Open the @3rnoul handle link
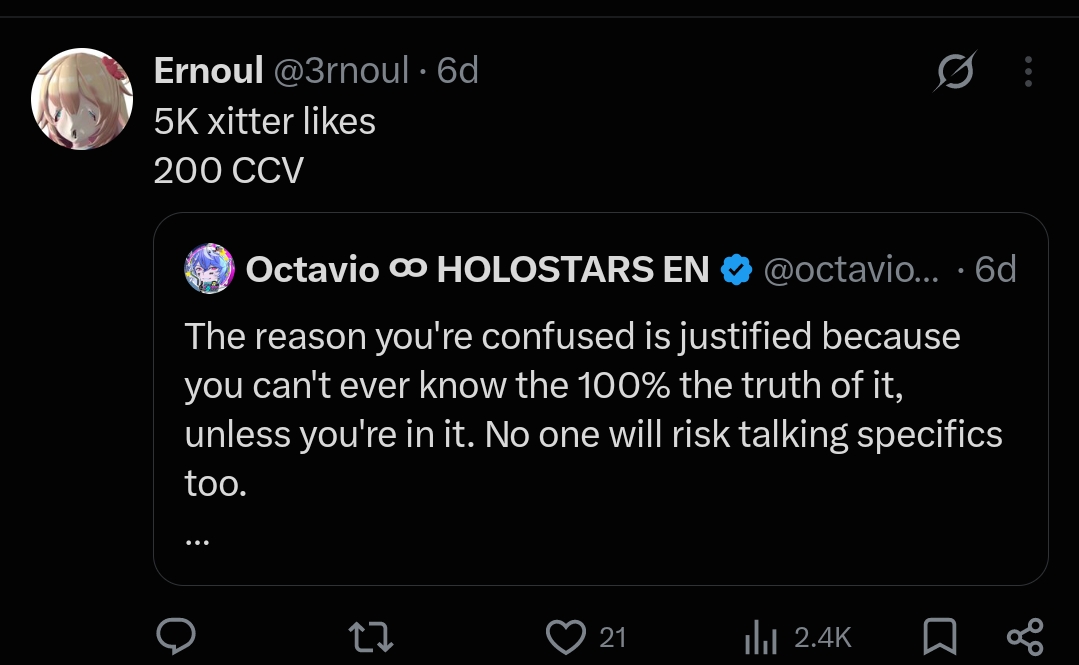The image size is (1079, 665). [341, 70]
